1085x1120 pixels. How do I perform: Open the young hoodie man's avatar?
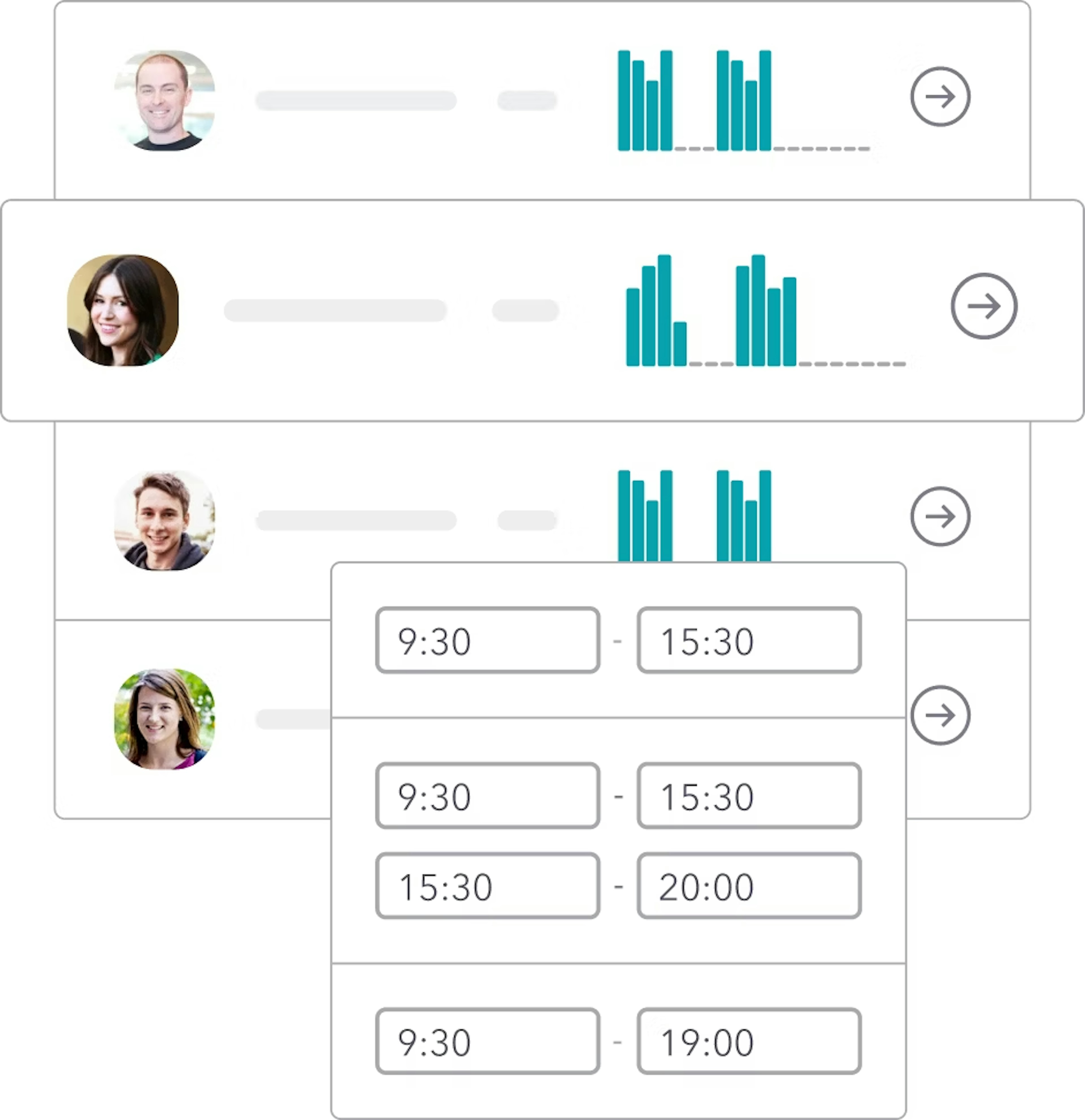click(164, 521)
